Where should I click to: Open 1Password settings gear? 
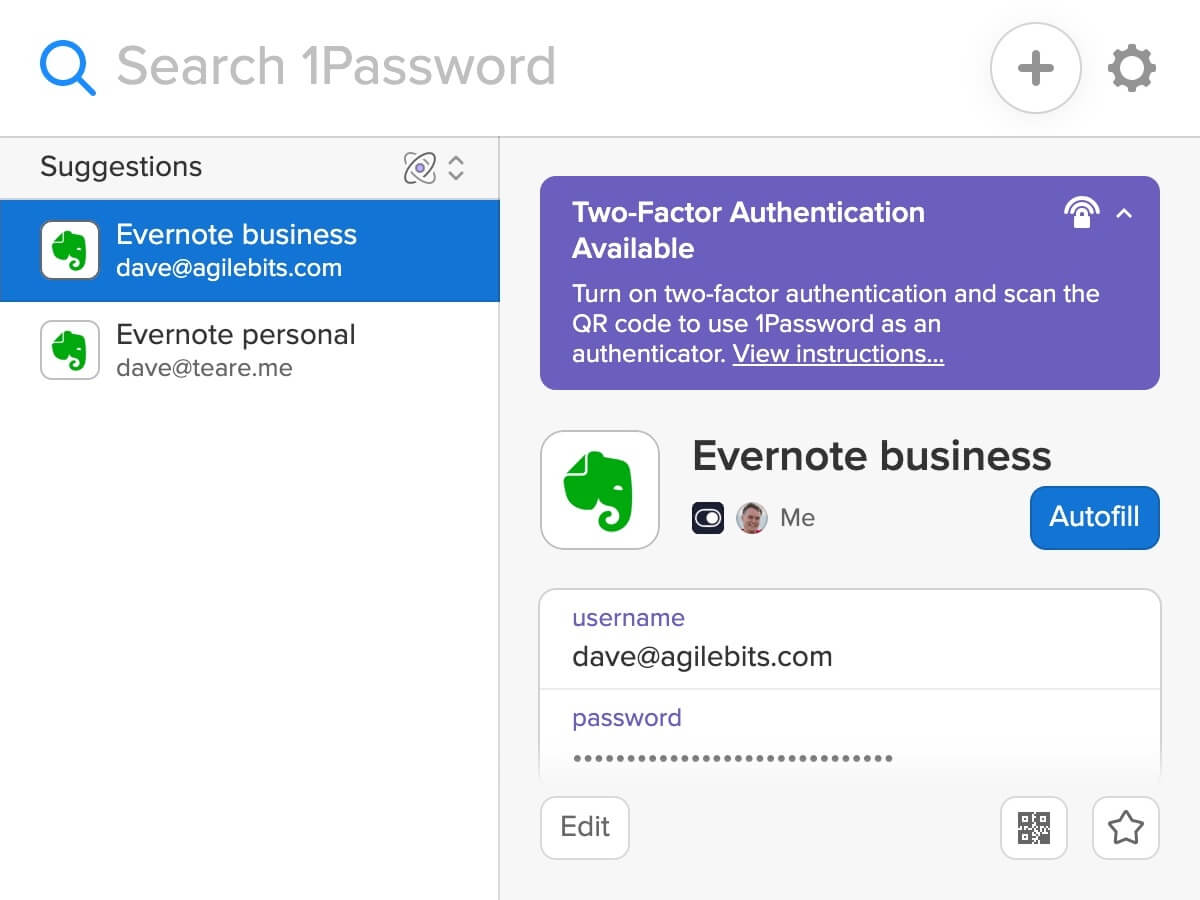click(1131, 68)
